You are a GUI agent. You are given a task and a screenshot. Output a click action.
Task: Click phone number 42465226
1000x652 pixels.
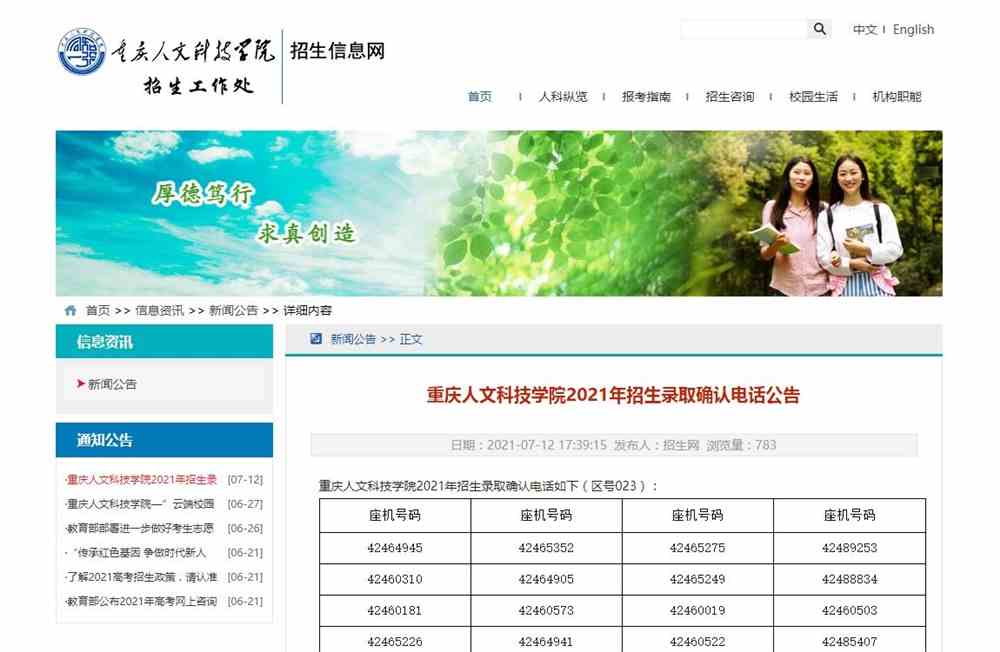pos(395,642)
